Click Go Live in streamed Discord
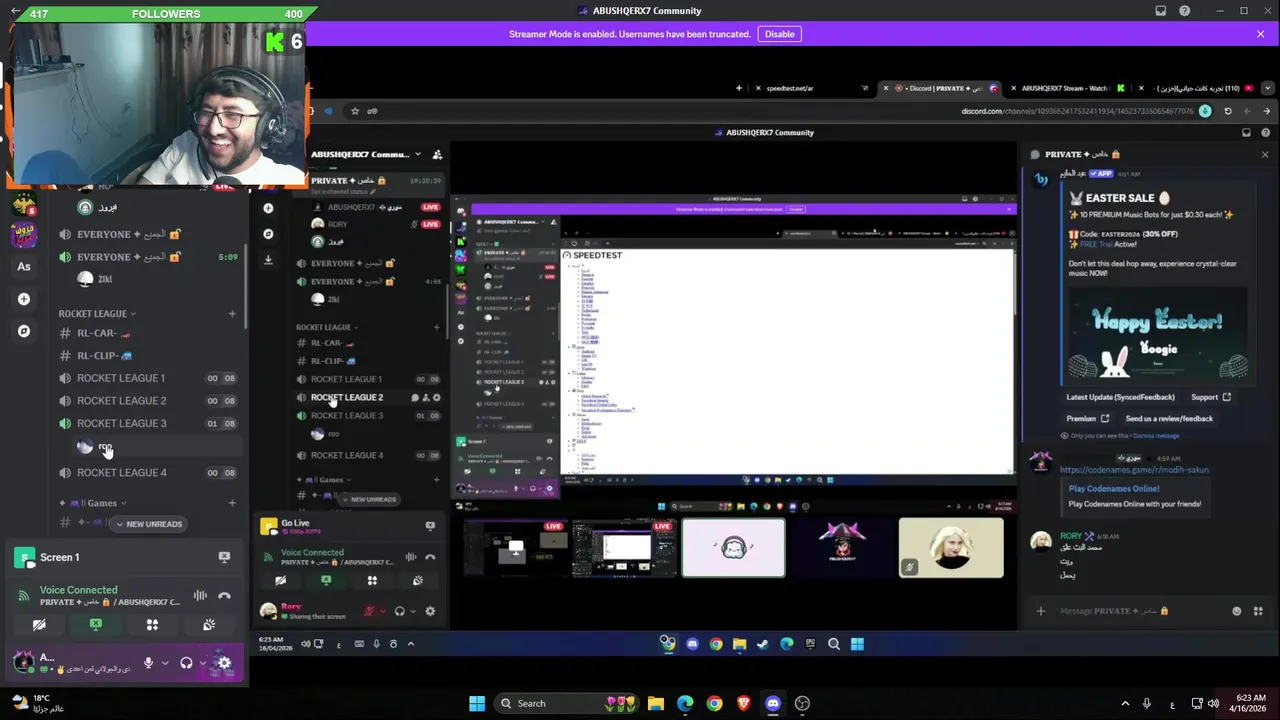Image resolution: width=1280 pixels, height=720 pixels. click(x=295, y=523)
